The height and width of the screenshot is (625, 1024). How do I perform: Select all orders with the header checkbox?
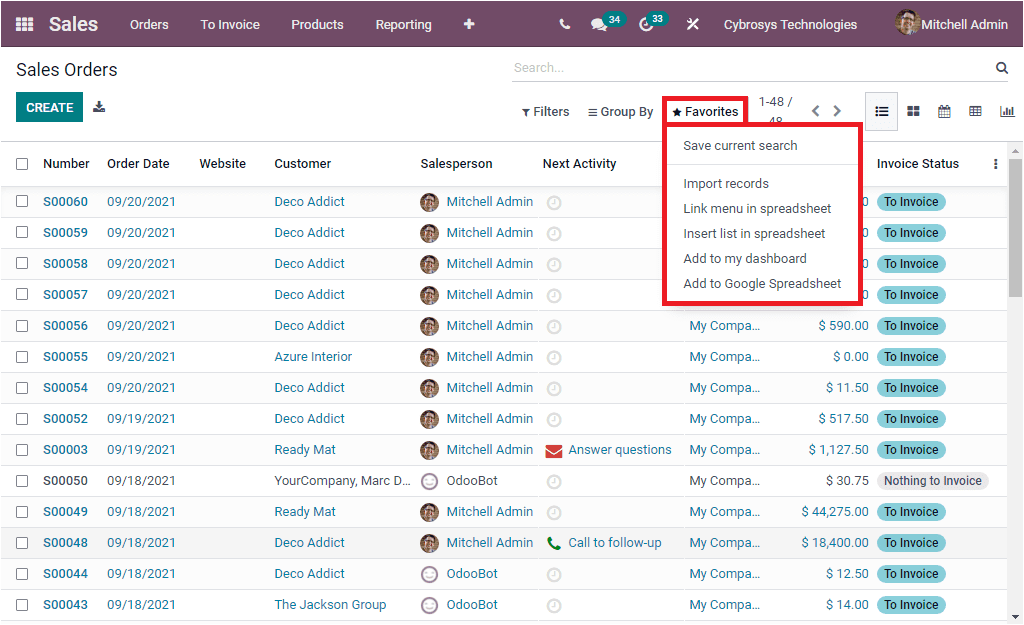[22, 163]
